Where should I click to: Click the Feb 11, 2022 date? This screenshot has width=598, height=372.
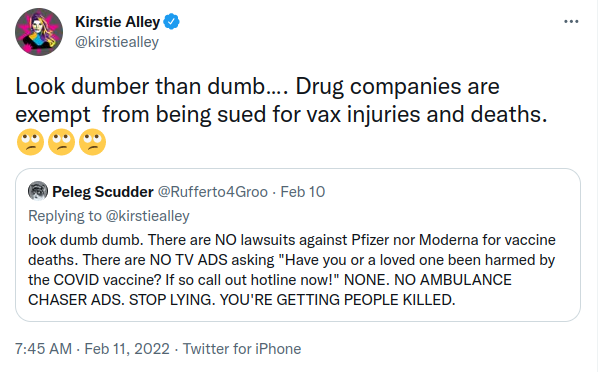[x=127, y=349]
